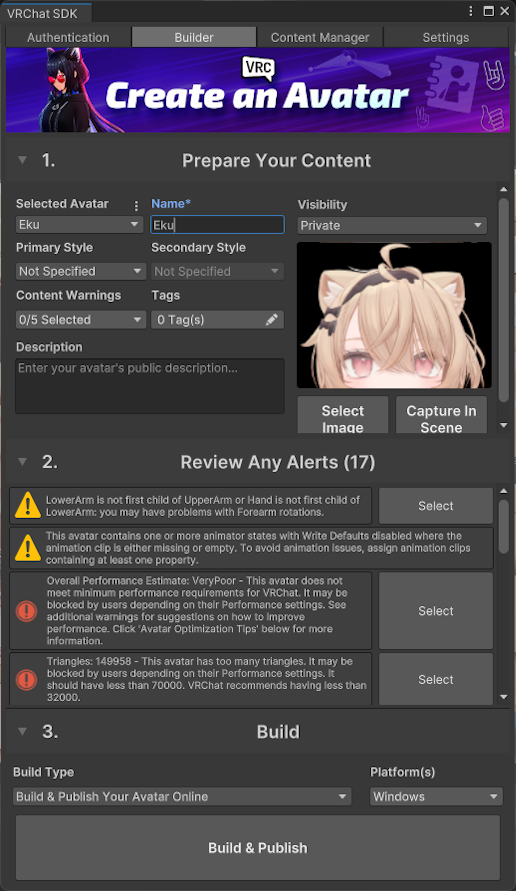Click the content section scroll down arrow
This screenshot has height=891, width=516.
(503, 425)
